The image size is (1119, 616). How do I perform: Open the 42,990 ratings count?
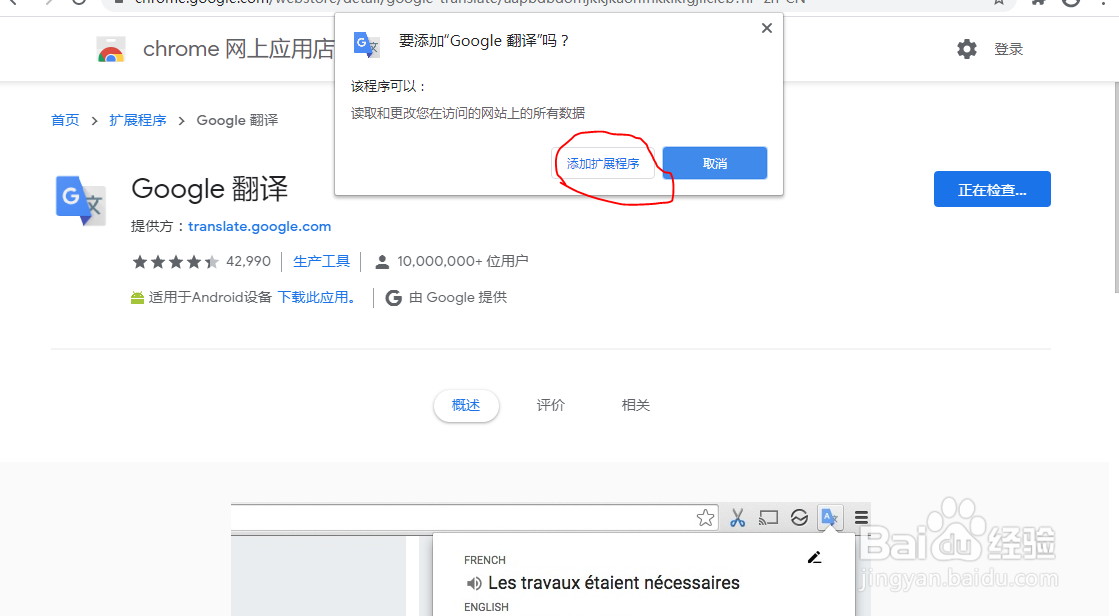click(248, 261)
